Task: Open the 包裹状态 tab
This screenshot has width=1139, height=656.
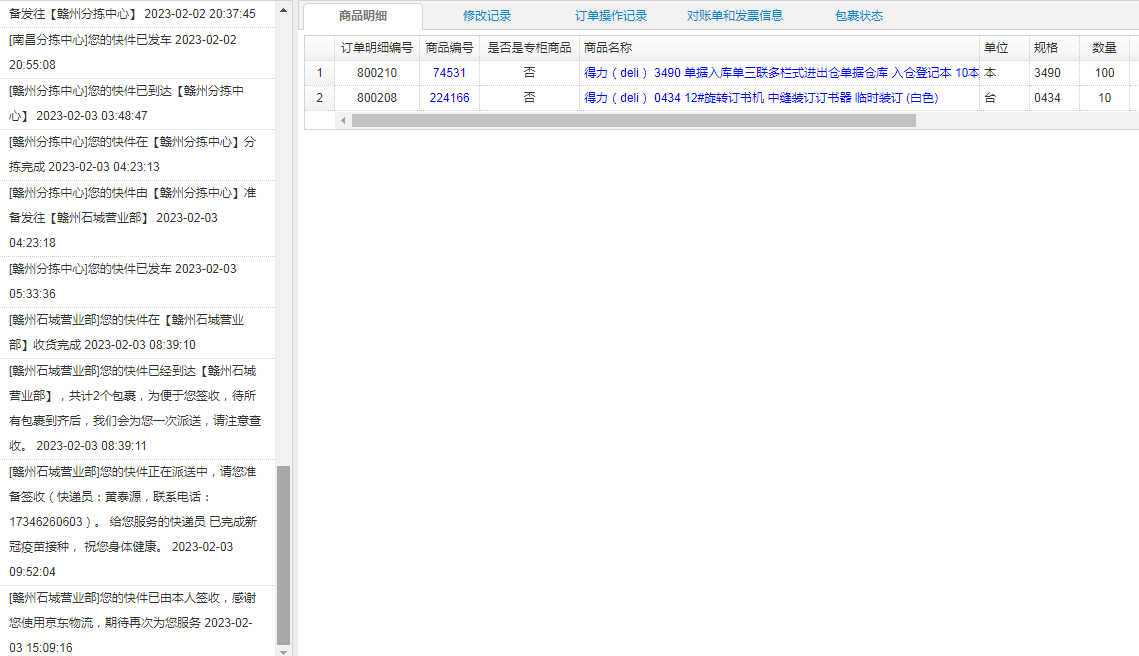Action: point(859,16)
